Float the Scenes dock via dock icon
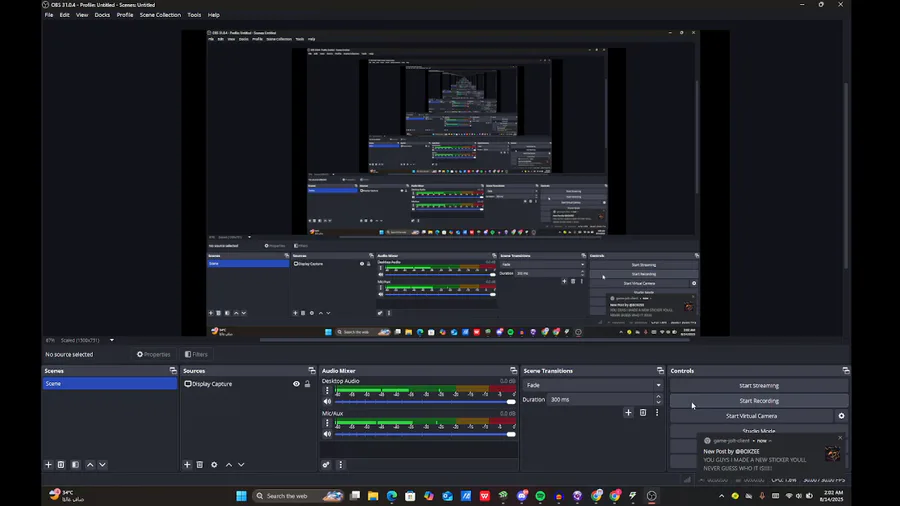The width and height of the screenshot is (900, 506). pyautogui.click(x=173, y=371)
